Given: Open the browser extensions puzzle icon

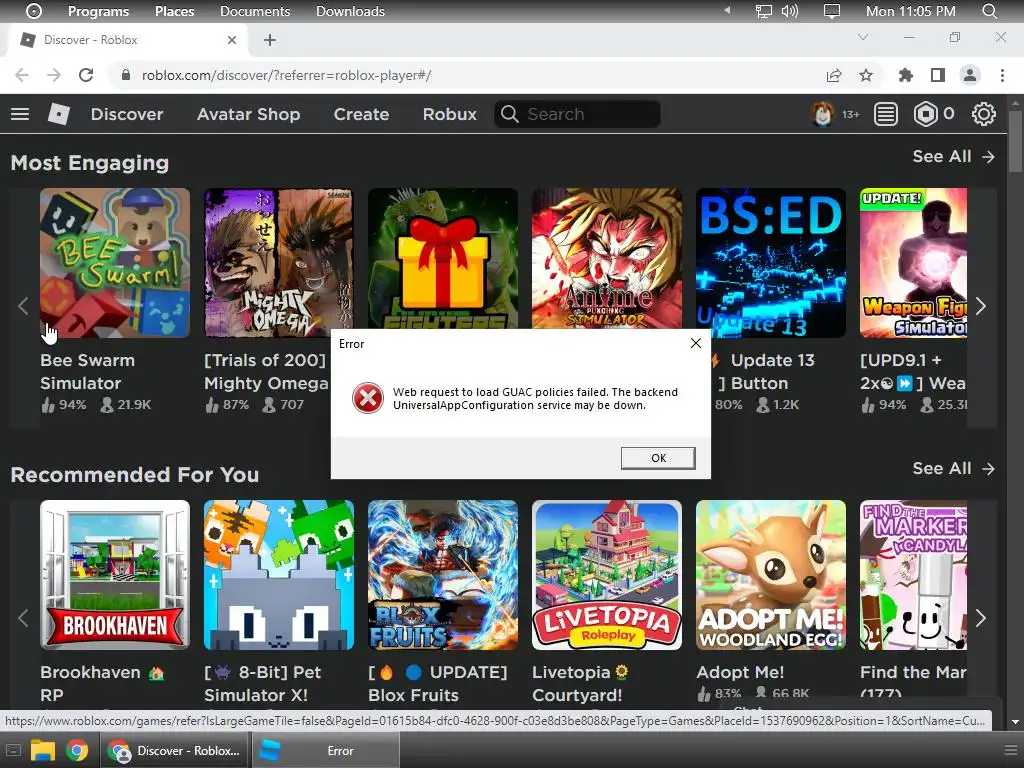Looking at the screenshot, I should click(x=906, y=75).
